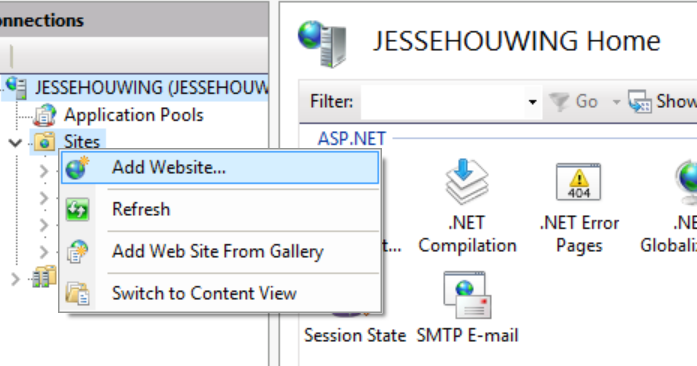Select the JESSEHOUWING server node in tree
The image size is (697, 366).
tap(151, 88)
